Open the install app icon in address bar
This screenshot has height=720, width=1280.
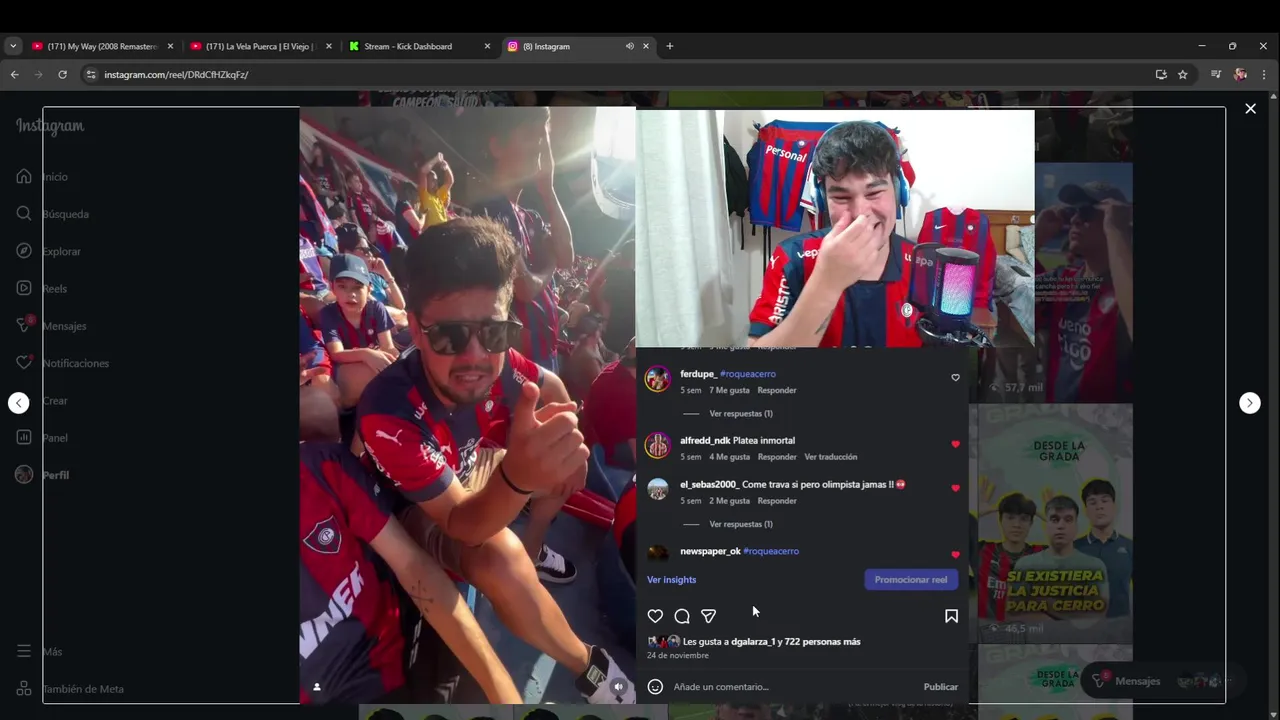1161,74
